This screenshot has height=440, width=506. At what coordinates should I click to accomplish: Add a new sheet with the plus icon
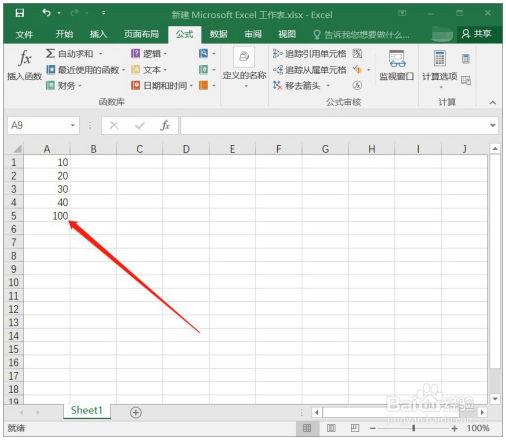coord(135,413)
